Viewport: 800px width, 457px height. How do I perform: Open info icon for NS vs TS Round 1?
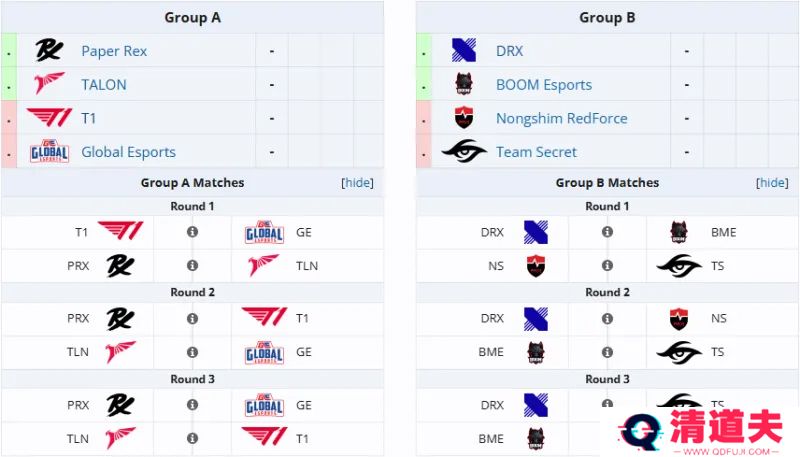(x=607, y=265)
